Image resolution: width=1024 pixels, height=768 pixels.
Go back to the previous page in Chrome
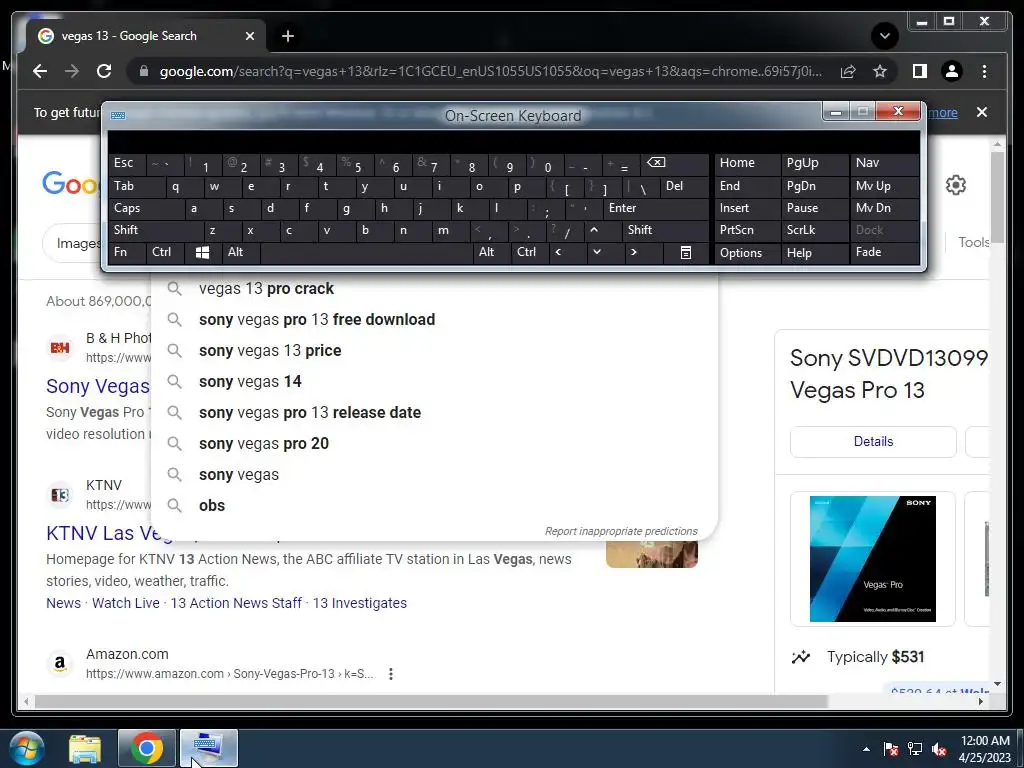tap(40, 71)
